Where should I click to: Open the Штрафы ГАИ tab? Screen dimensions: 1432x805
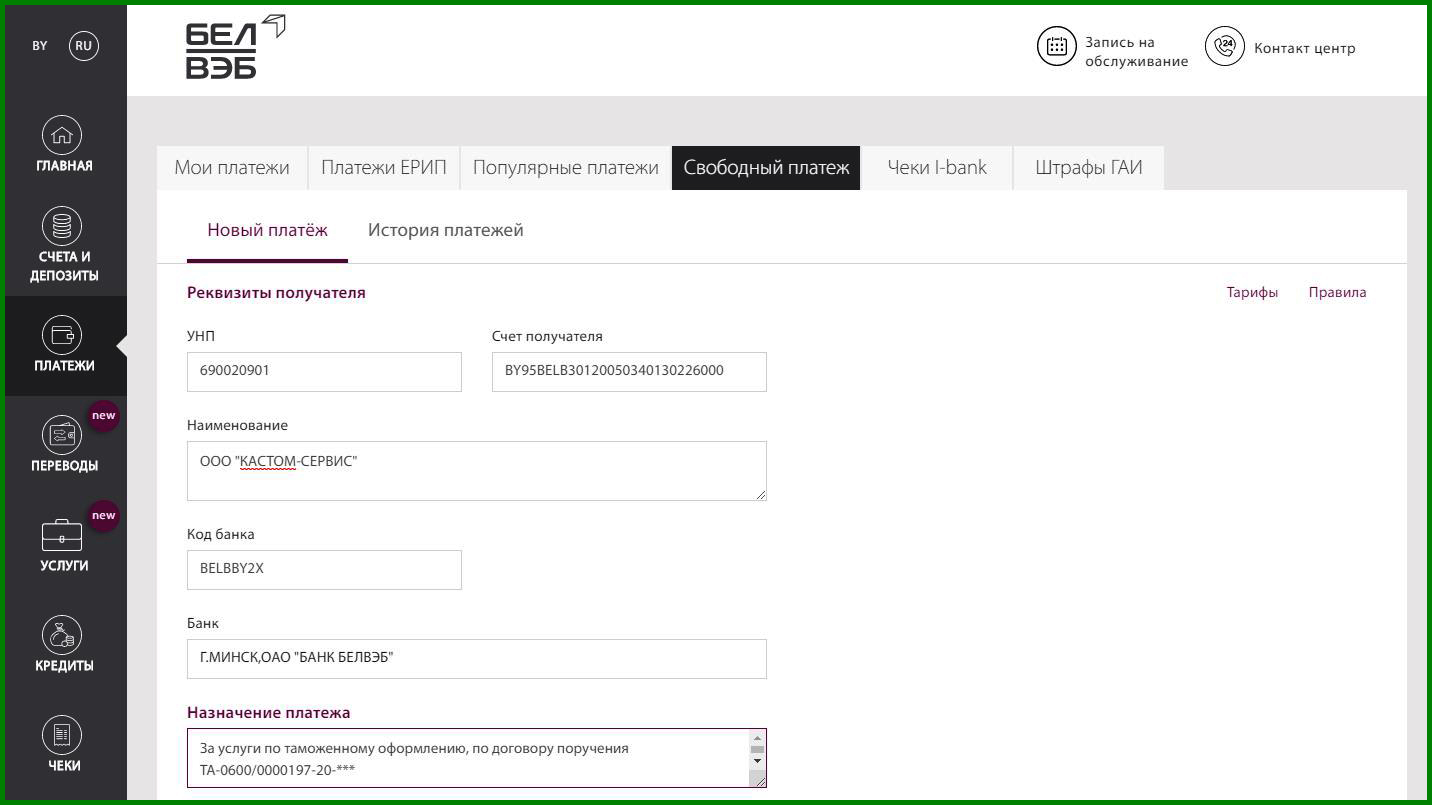pos(1088,167)
